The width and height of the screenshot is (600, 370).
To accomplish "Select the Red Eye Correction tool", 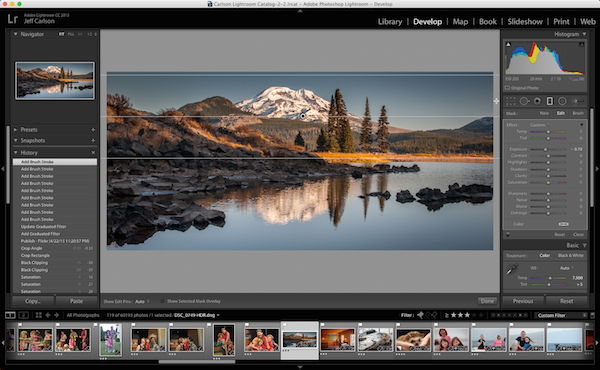I will pyautogui.click(x=537, y=101).
